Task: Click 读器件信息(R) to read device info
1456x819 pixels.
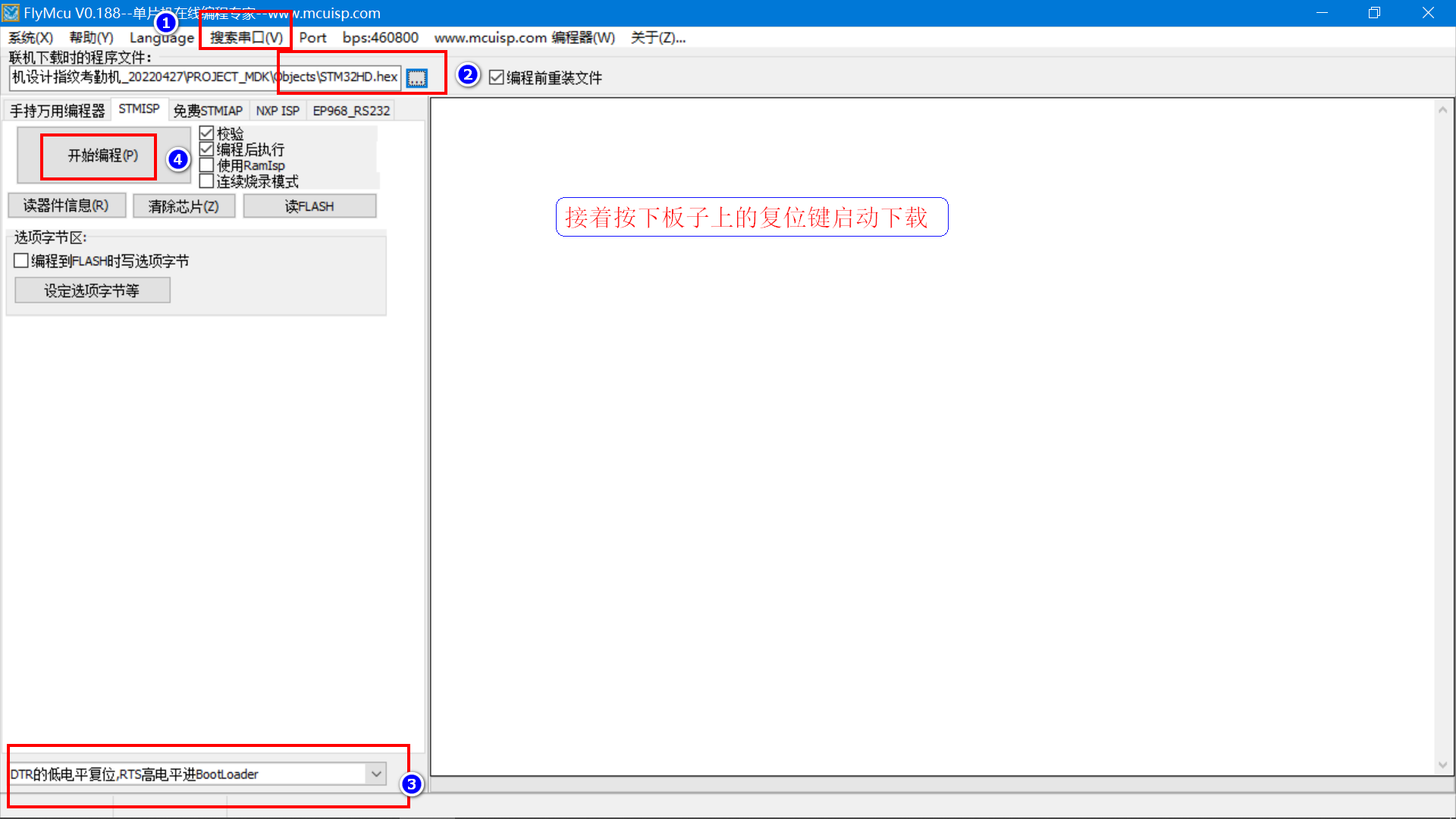Action: tap(67, 205)
